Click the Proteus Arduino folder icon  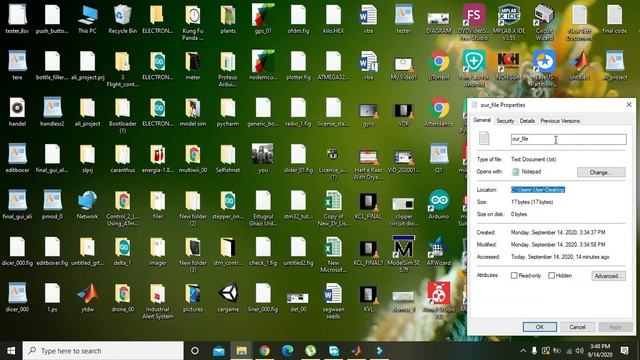click(228, 69)
